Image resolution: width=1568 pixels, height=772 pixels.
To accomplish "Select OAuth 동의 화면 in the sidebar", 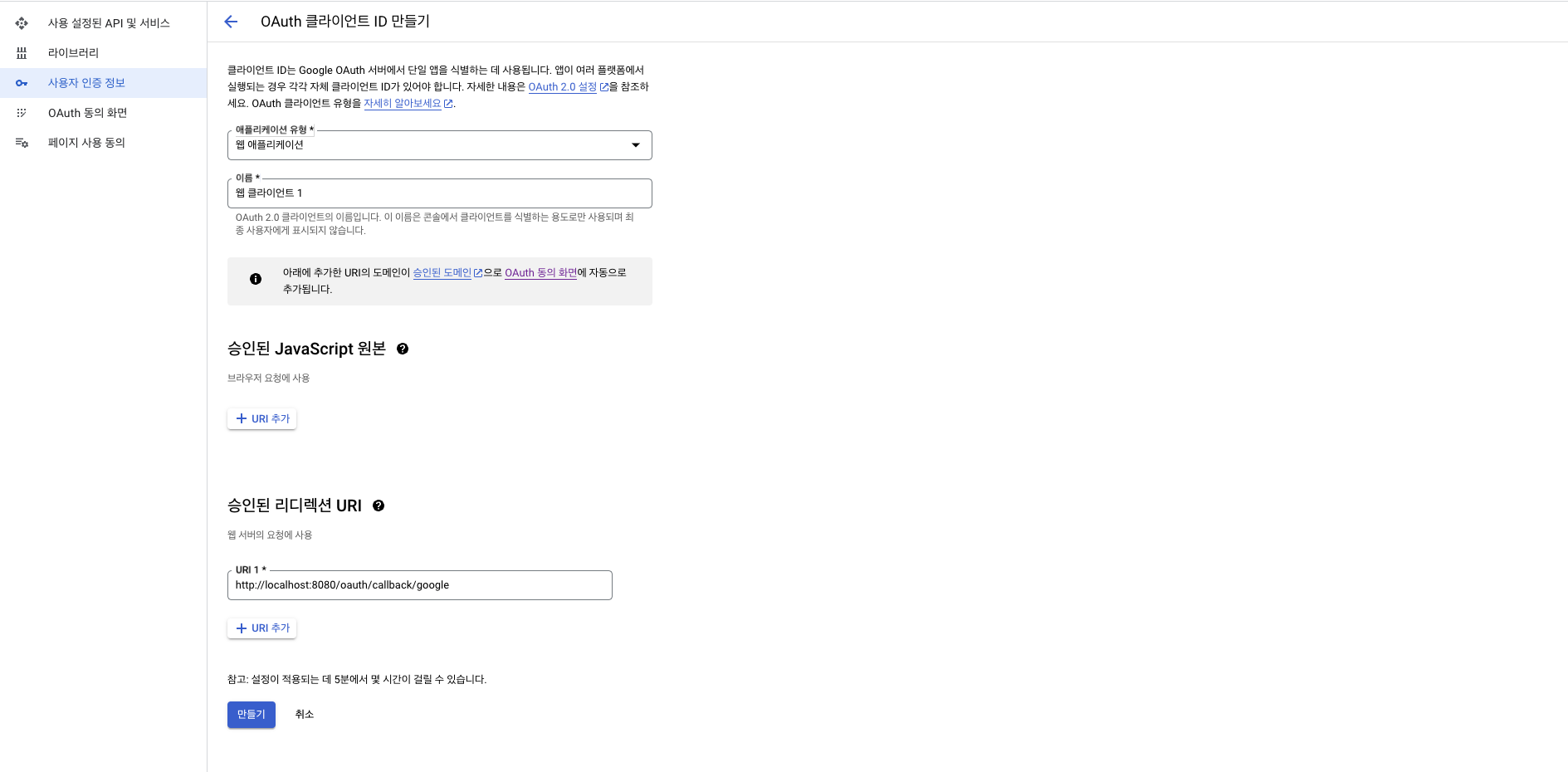I will tap(87, 113).
